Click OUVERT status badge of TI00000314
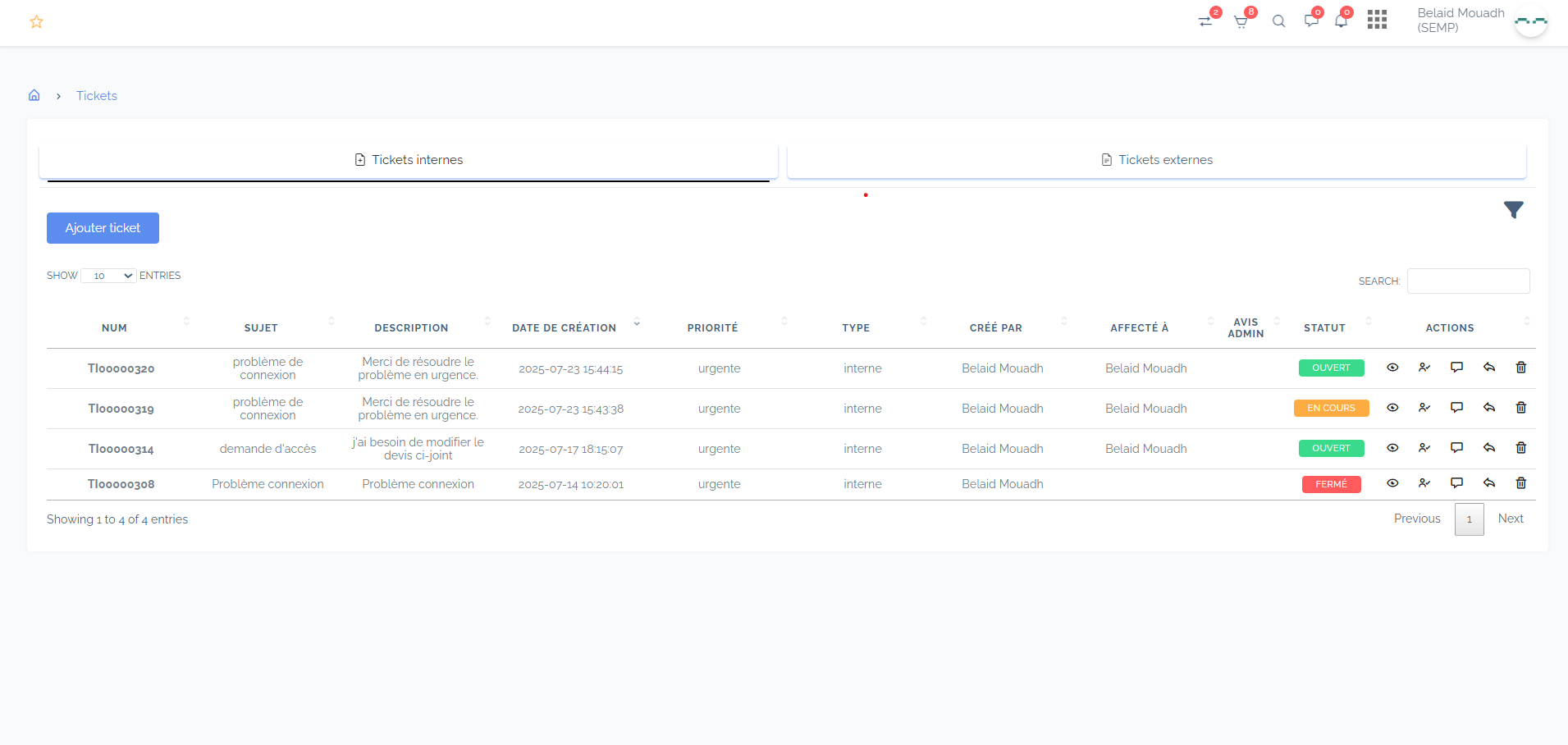The height and width of the screenshot is (745, 1568). [1331, 449]
